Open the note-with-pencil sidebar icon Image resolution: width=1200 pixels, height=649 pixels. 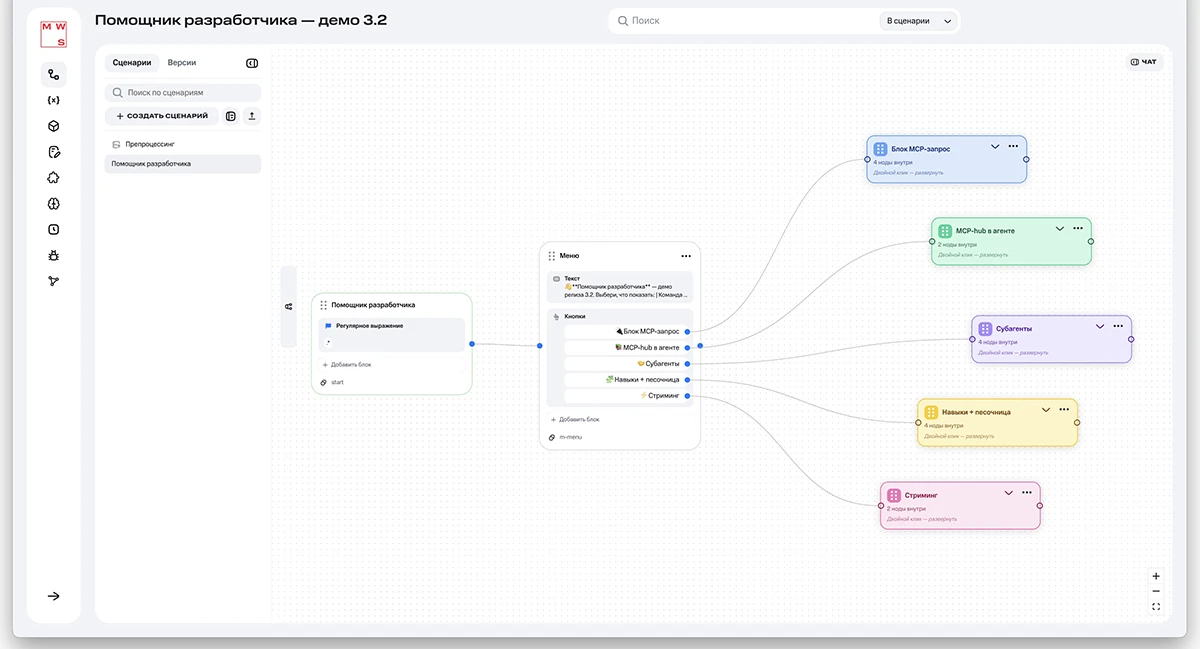pos(54,152)
